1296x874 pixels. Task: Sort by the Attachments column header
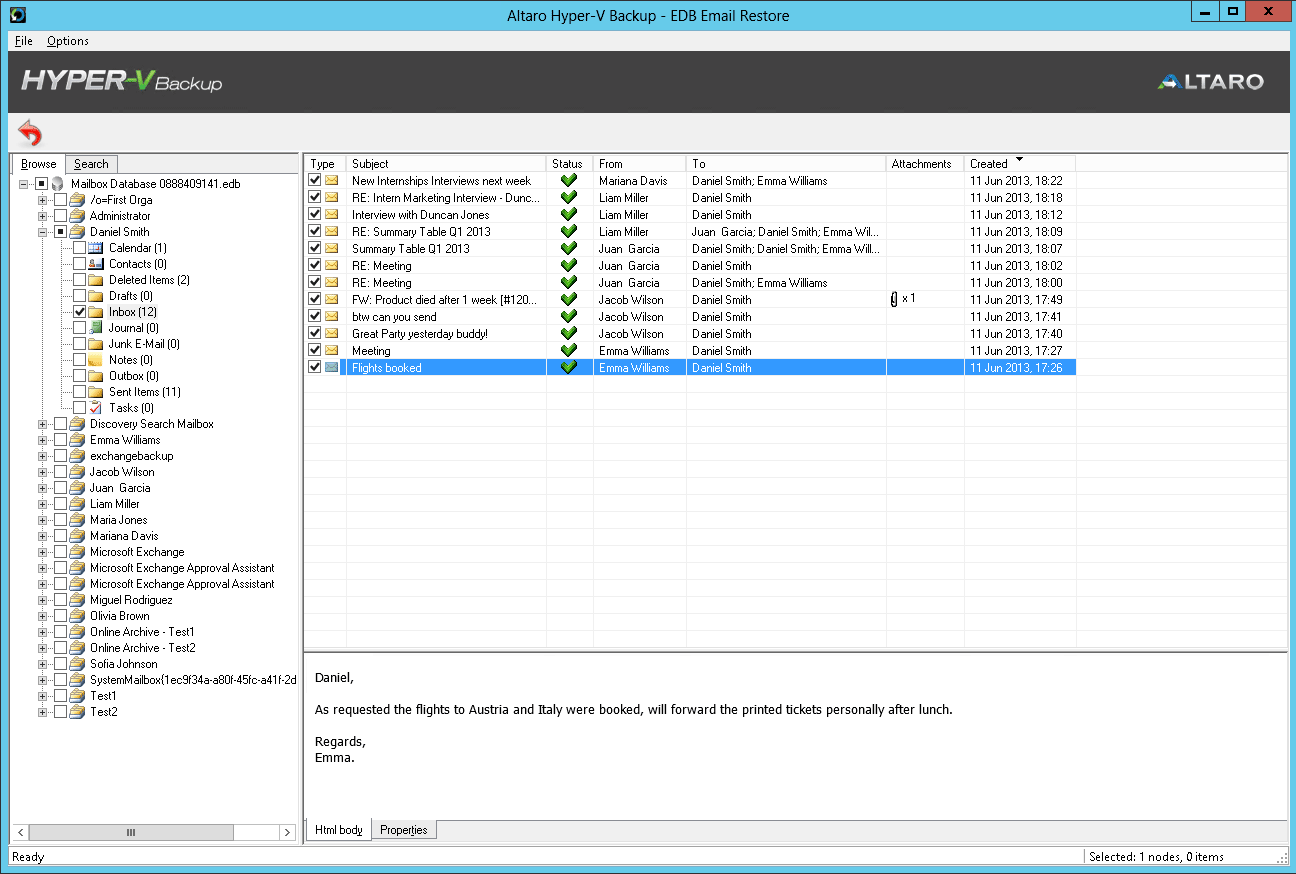pos(925,163)
